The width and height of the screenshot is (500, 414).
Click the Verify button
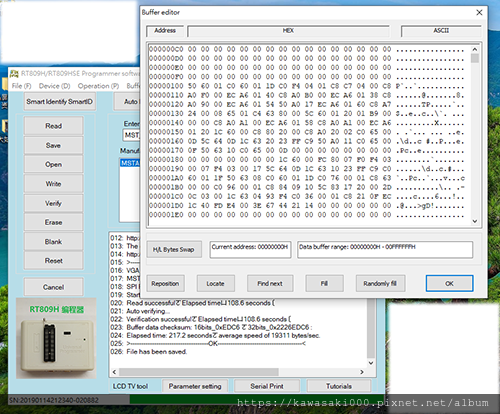(x=53, y=203)
